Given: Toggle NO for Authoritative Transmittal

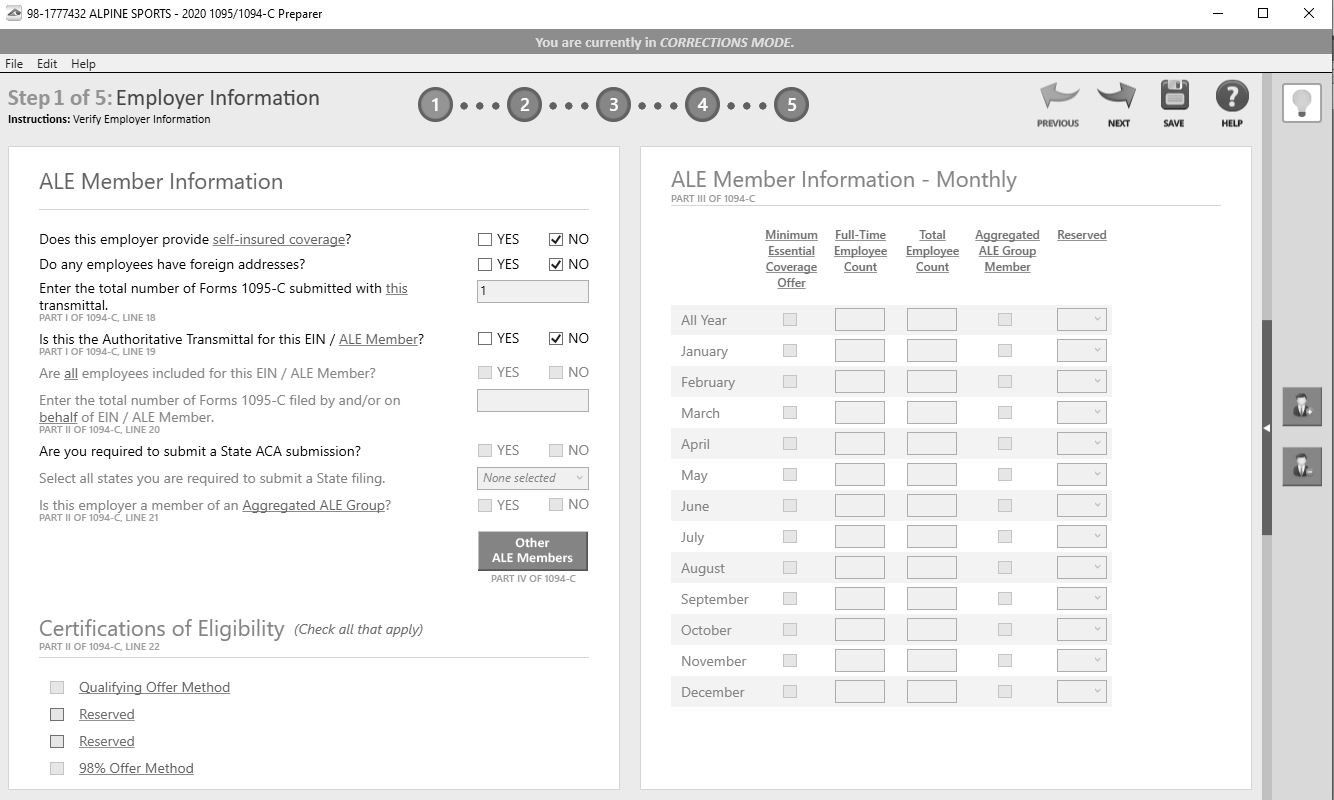Looking at the screenshot, I should tap(556, 338).
